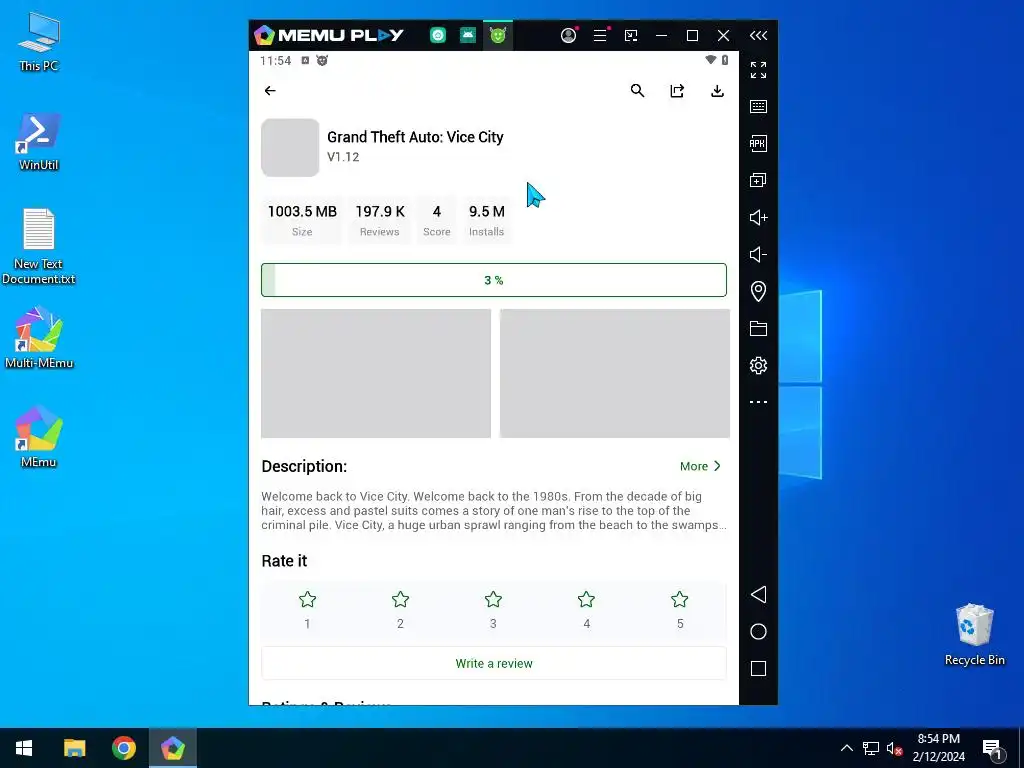Click the description paragraph text
The width and height of the screenshot is (1024, 768).
pos(494,511)
